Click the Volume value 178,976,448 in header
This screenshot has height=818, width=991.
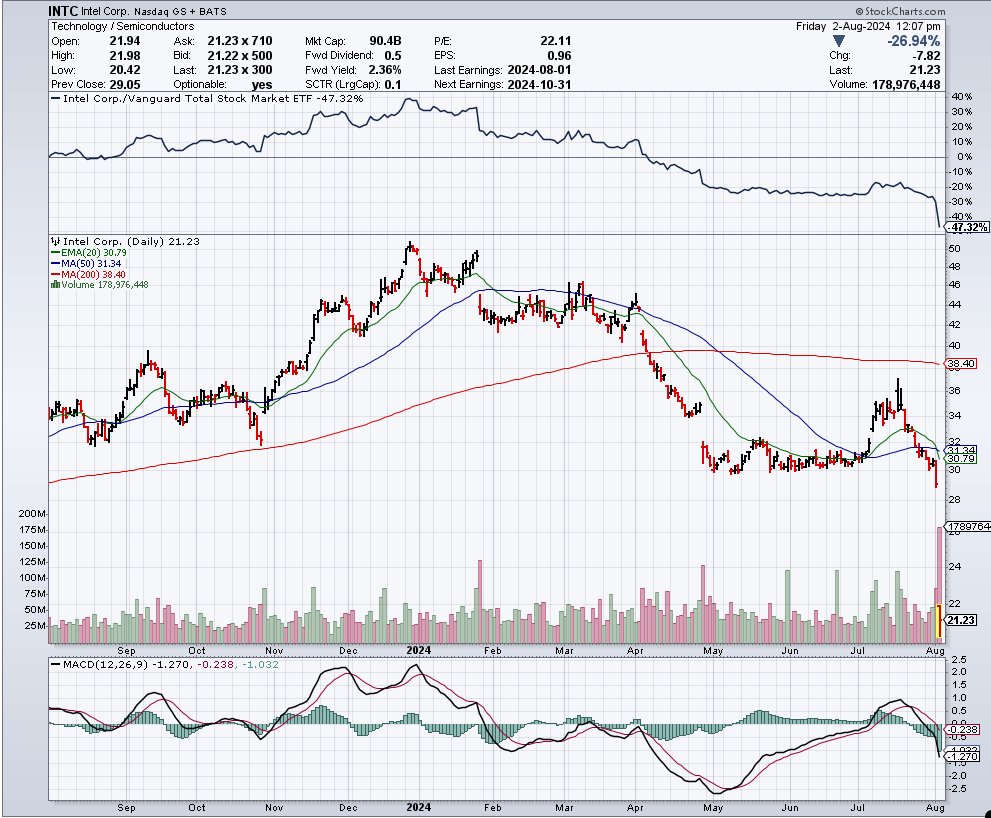point(906,85)
